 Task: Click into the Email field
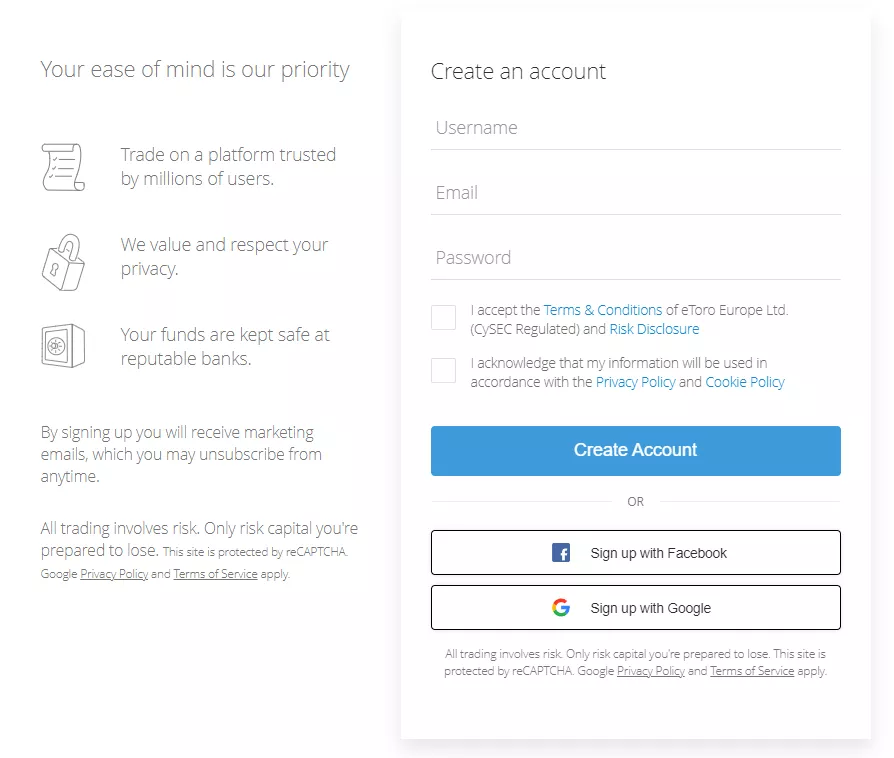(x=635, y=194)
